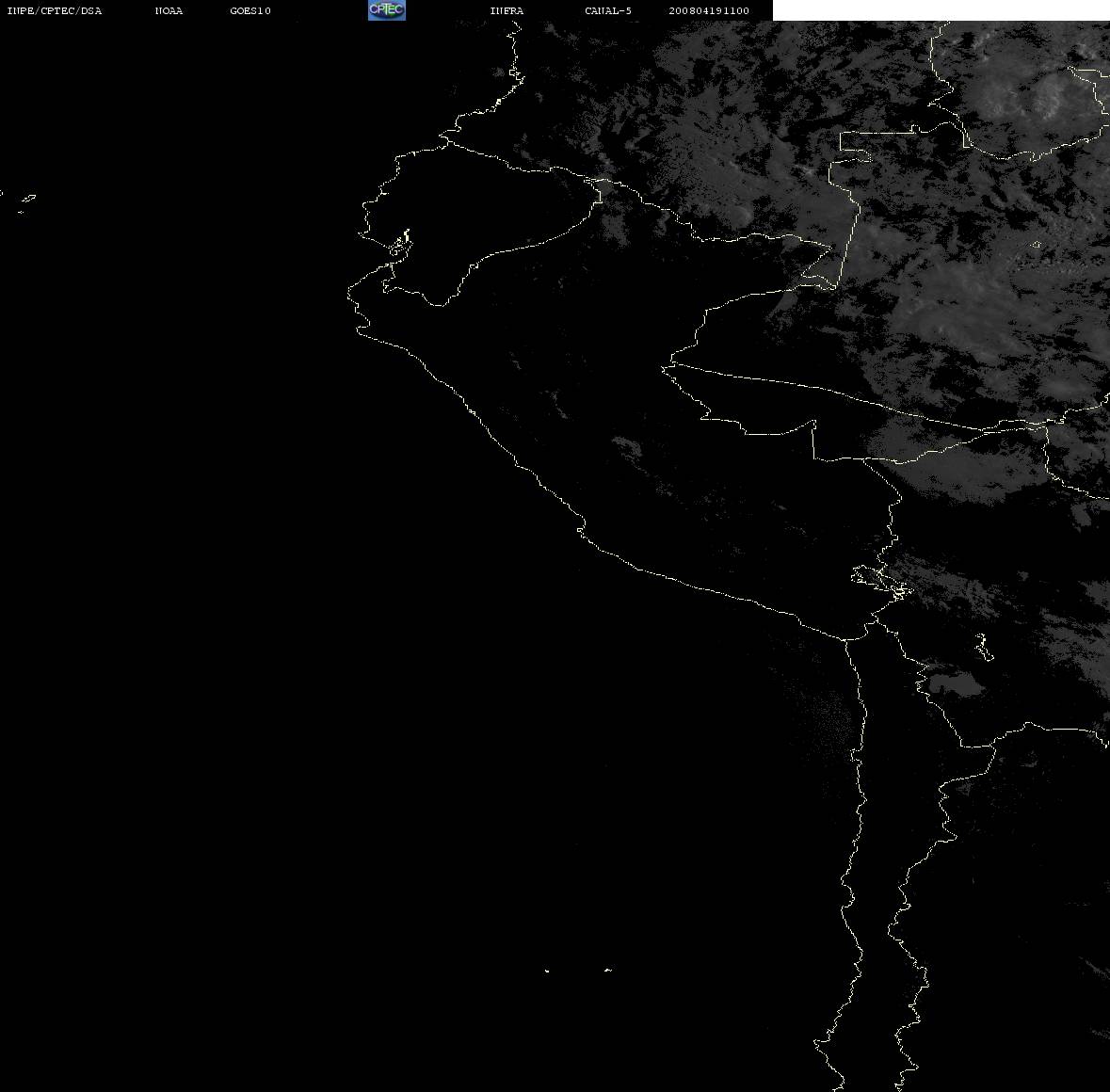This screenshot has height=1092, width=1110.
Task: Click the rectangular border notch in Colombia-Brazil boundary
Action: tap(856, 146)
